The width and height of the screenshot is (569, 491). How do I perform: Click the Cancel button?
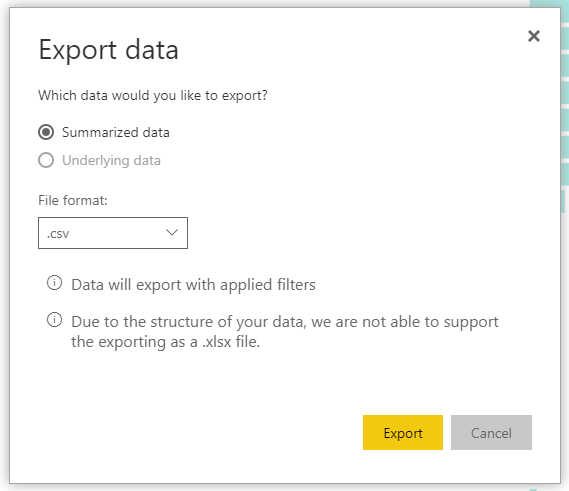(491, 433)
